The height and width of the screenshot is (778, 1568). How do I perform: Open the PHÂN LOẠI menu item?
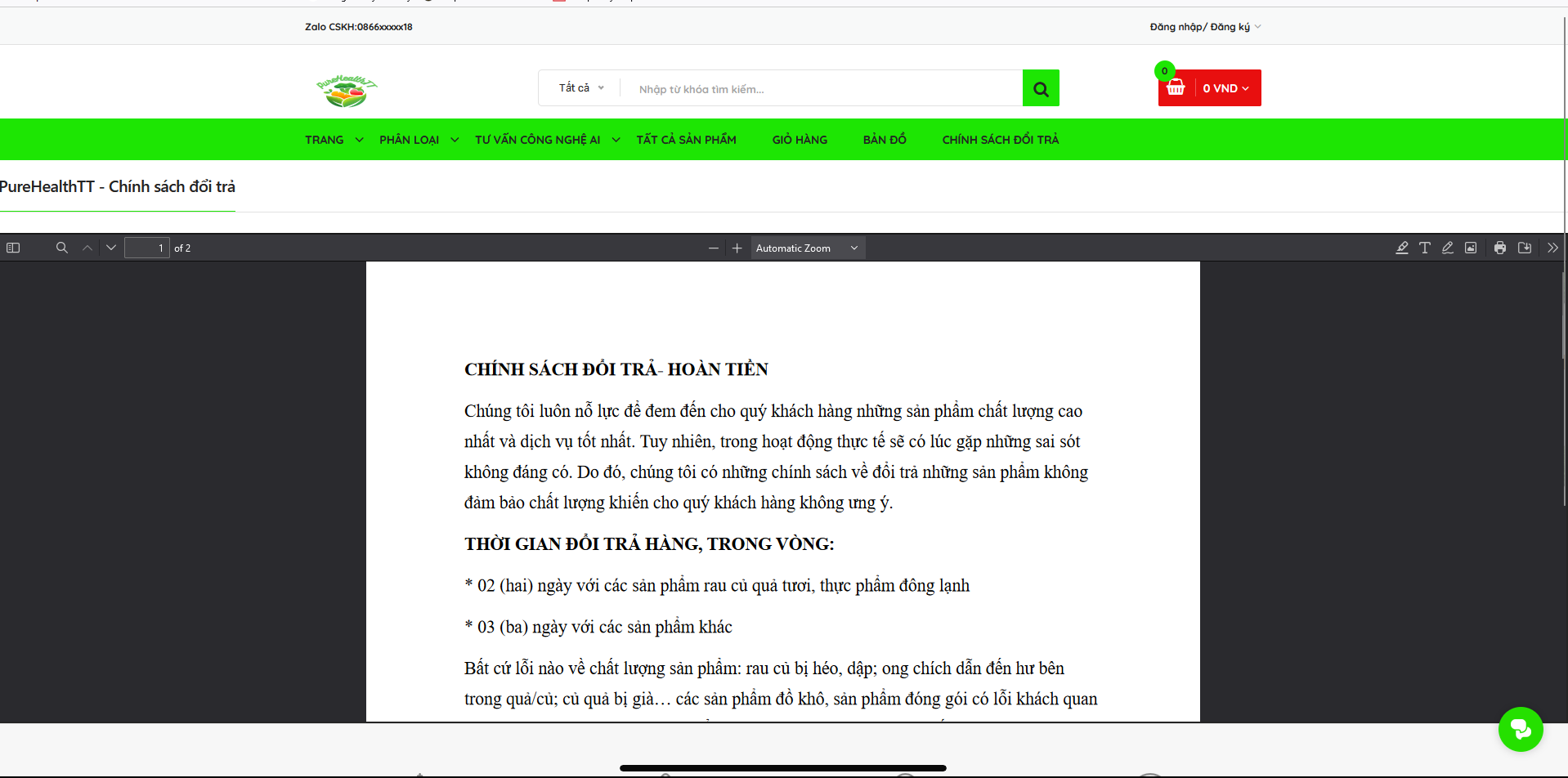(409, 140)
